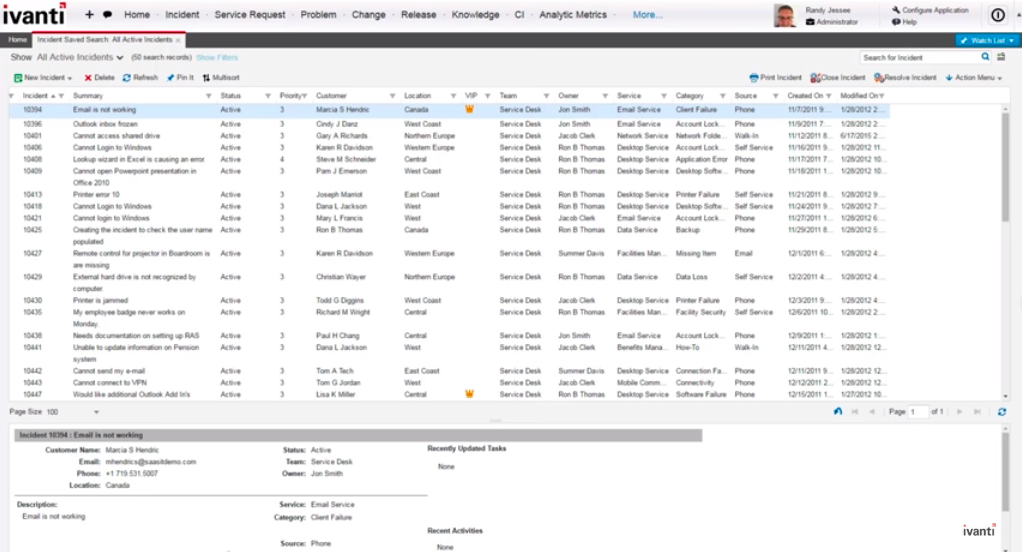Viewport: 1022px width, 552px height.
Task: Open Multisort for the incident grid
Action: click(x=206, y=77)
